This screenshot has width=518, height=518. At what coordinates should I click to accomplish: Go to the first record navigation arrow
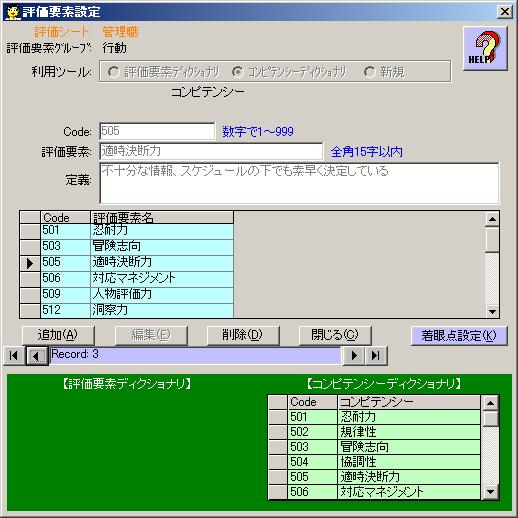coord(14,356)
